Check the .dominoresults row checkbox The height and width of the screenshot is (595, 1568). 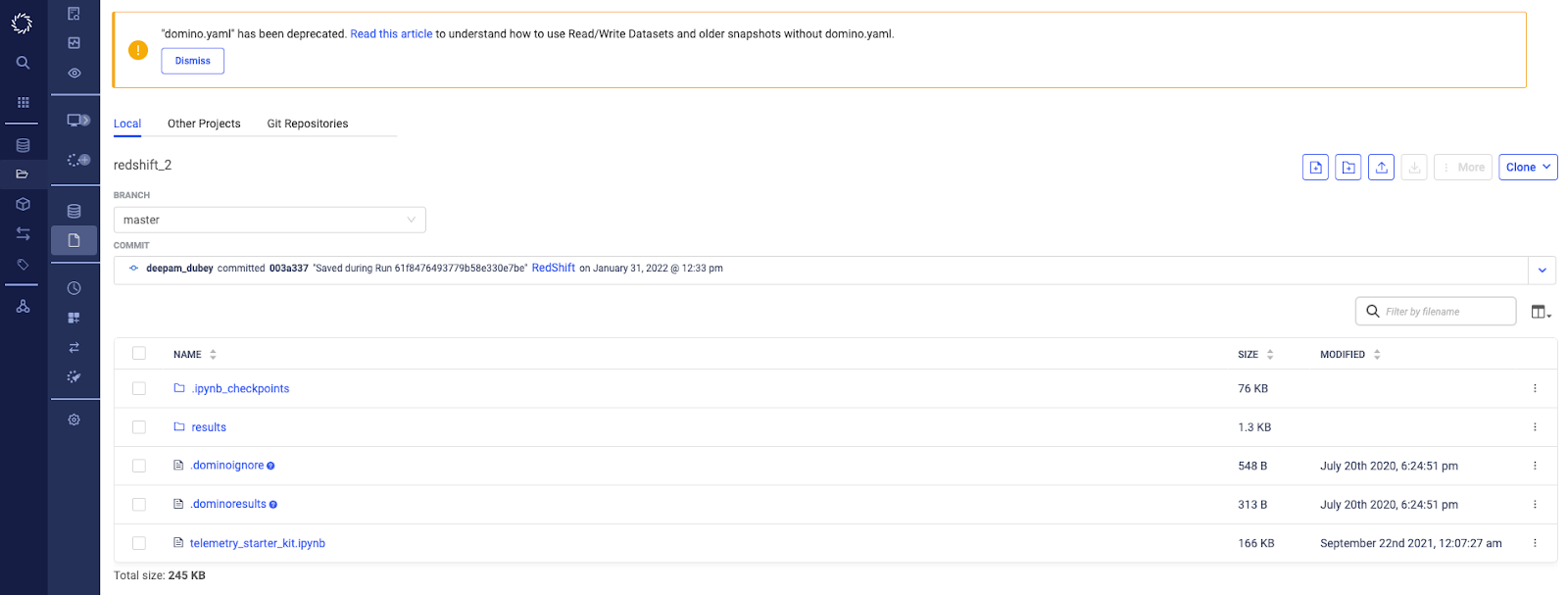139,505
